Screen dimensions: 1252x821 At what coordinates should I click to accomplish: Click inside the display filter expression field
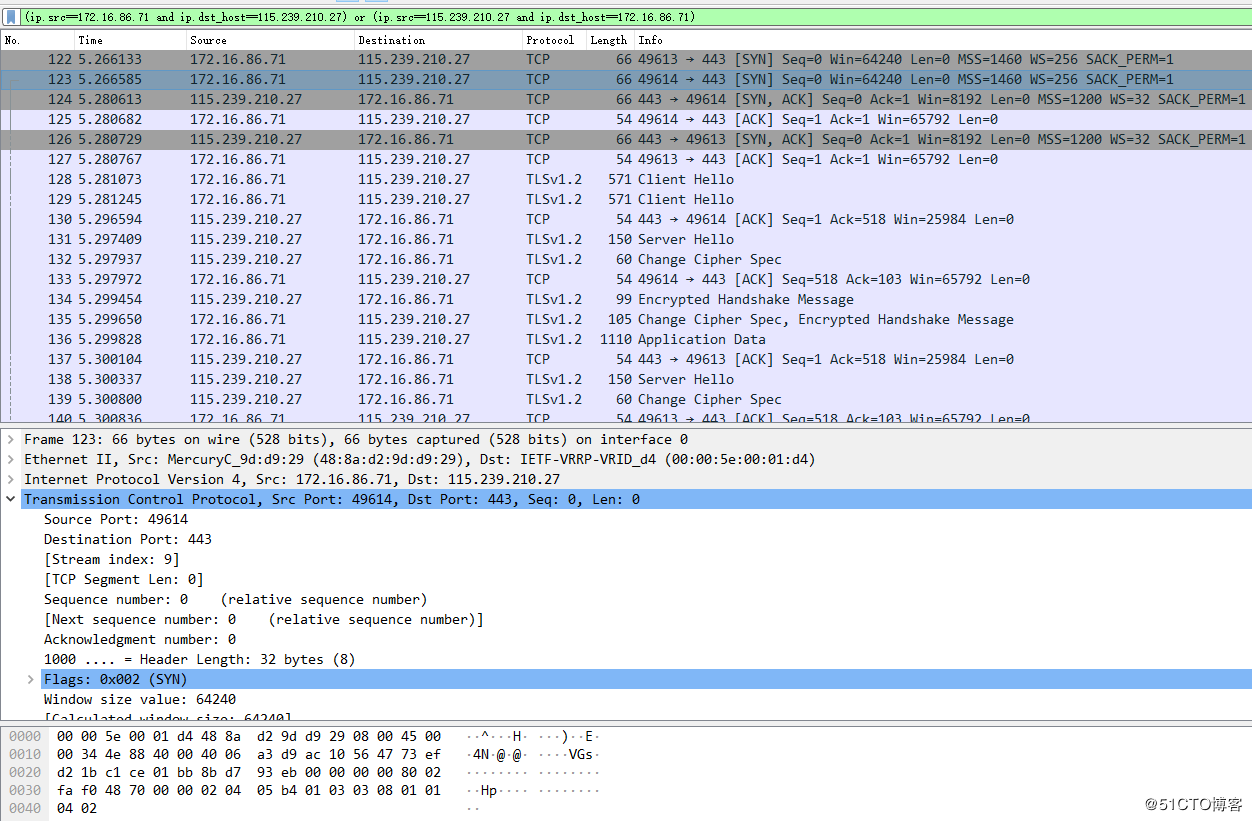(600, 17)
